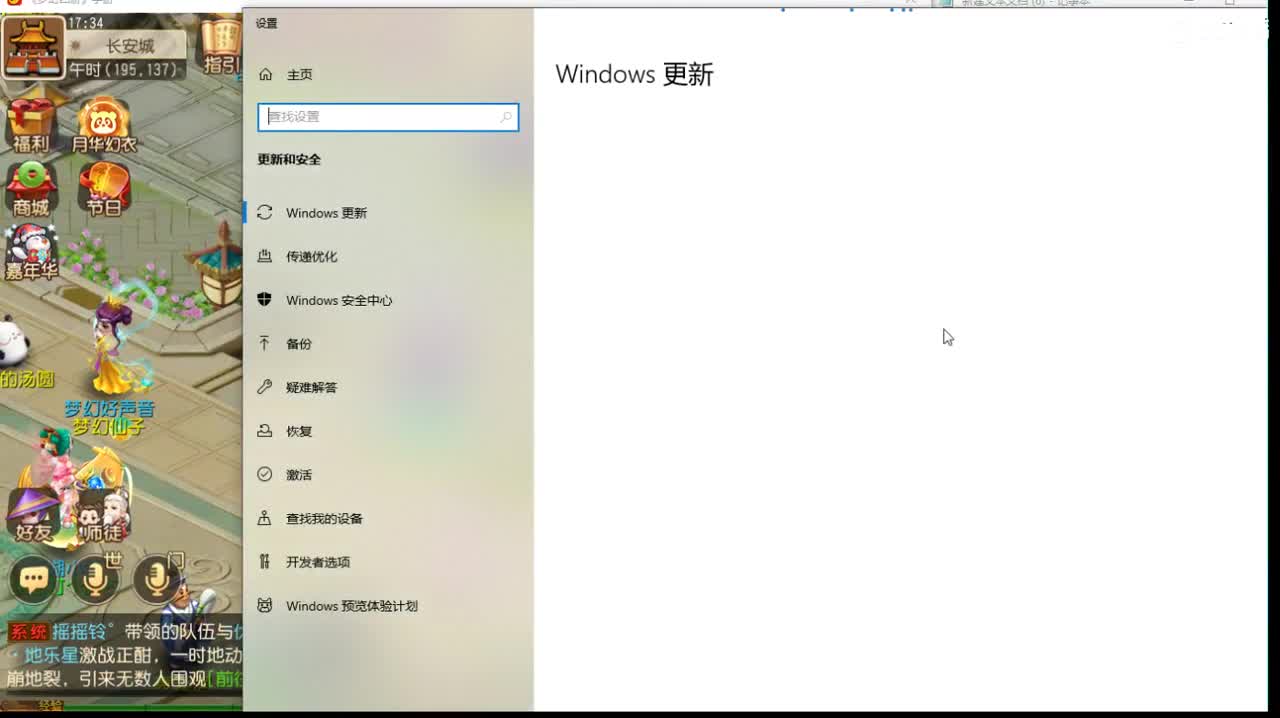
Task: Switch to the 备份 settings section
Action: click(x=300, y=343)
